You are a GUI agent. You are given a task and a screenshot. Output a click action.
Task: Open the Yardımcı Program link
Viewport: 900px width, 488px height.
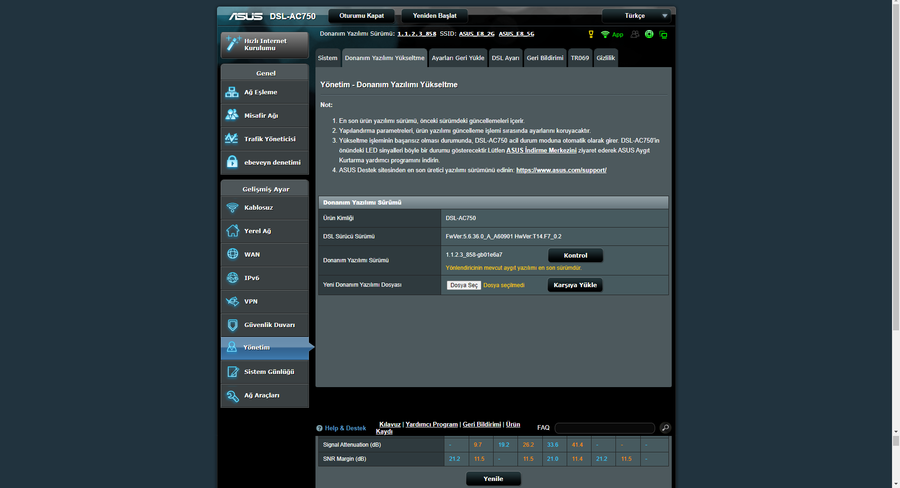[432, 424]
